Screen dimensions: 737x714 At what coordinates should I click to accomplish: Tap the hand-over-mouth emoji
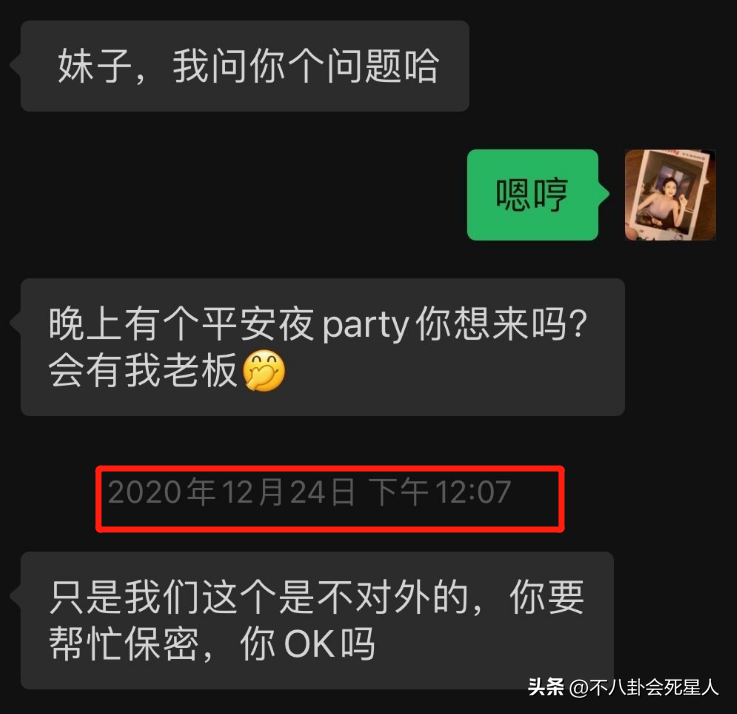click(x=264, y=371)
